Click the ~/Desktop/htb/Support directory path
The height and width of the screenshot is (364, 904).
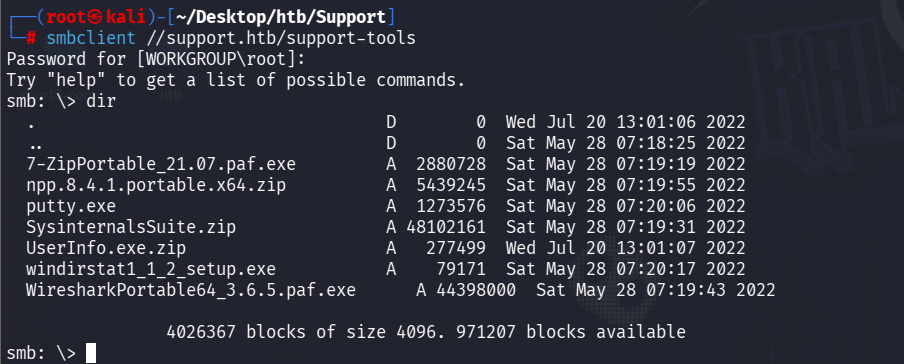tap(281, 17)
